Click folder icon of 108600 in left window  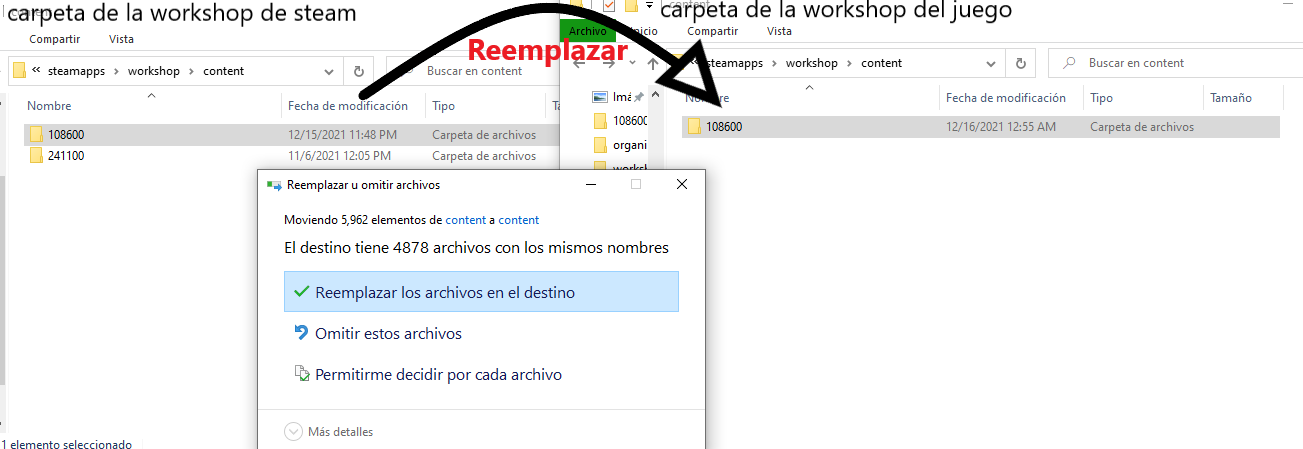[36, 134]
